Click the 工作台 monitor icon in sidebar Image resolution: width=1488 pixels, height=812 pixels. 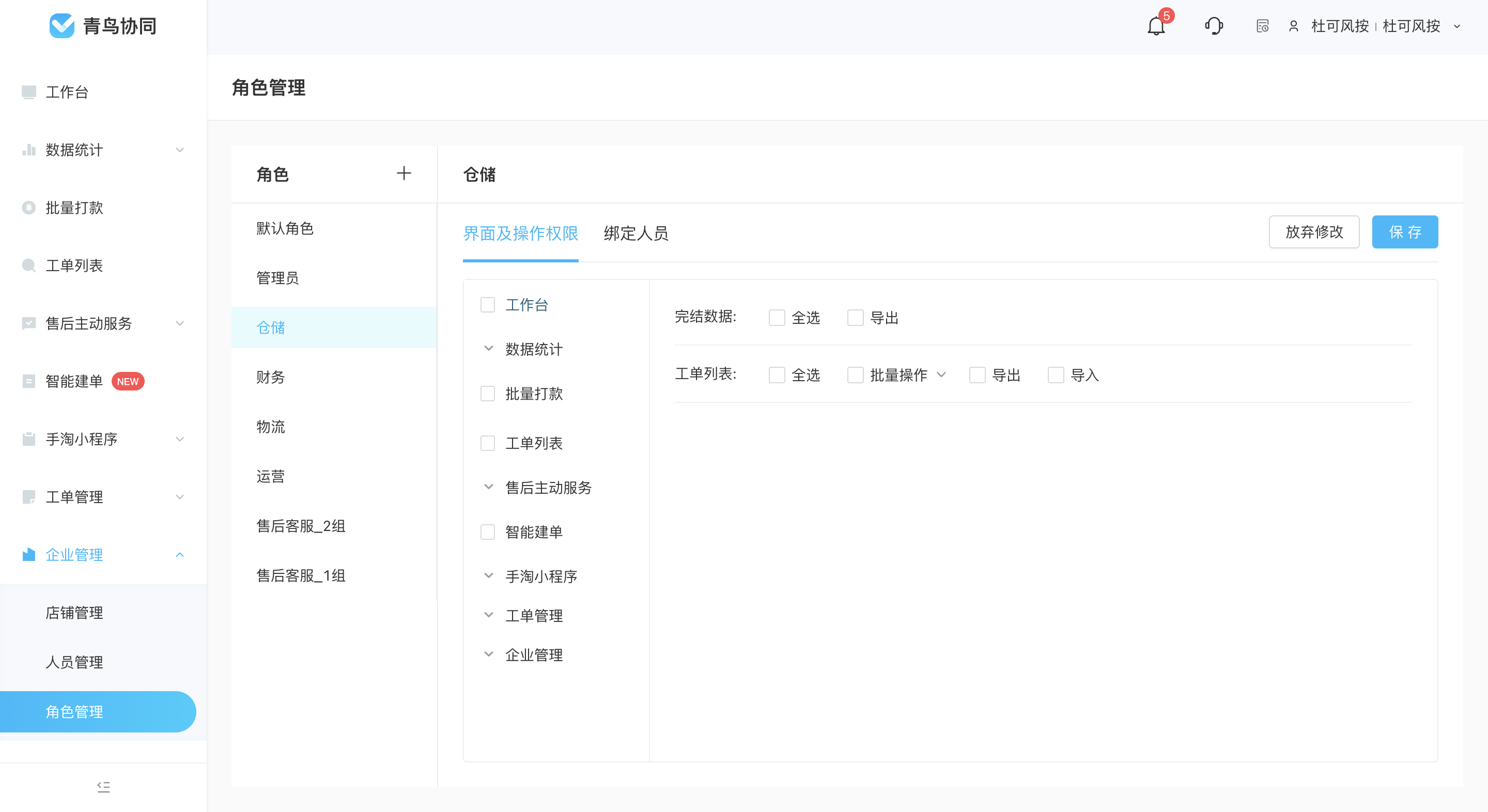[x=28, y=92]
